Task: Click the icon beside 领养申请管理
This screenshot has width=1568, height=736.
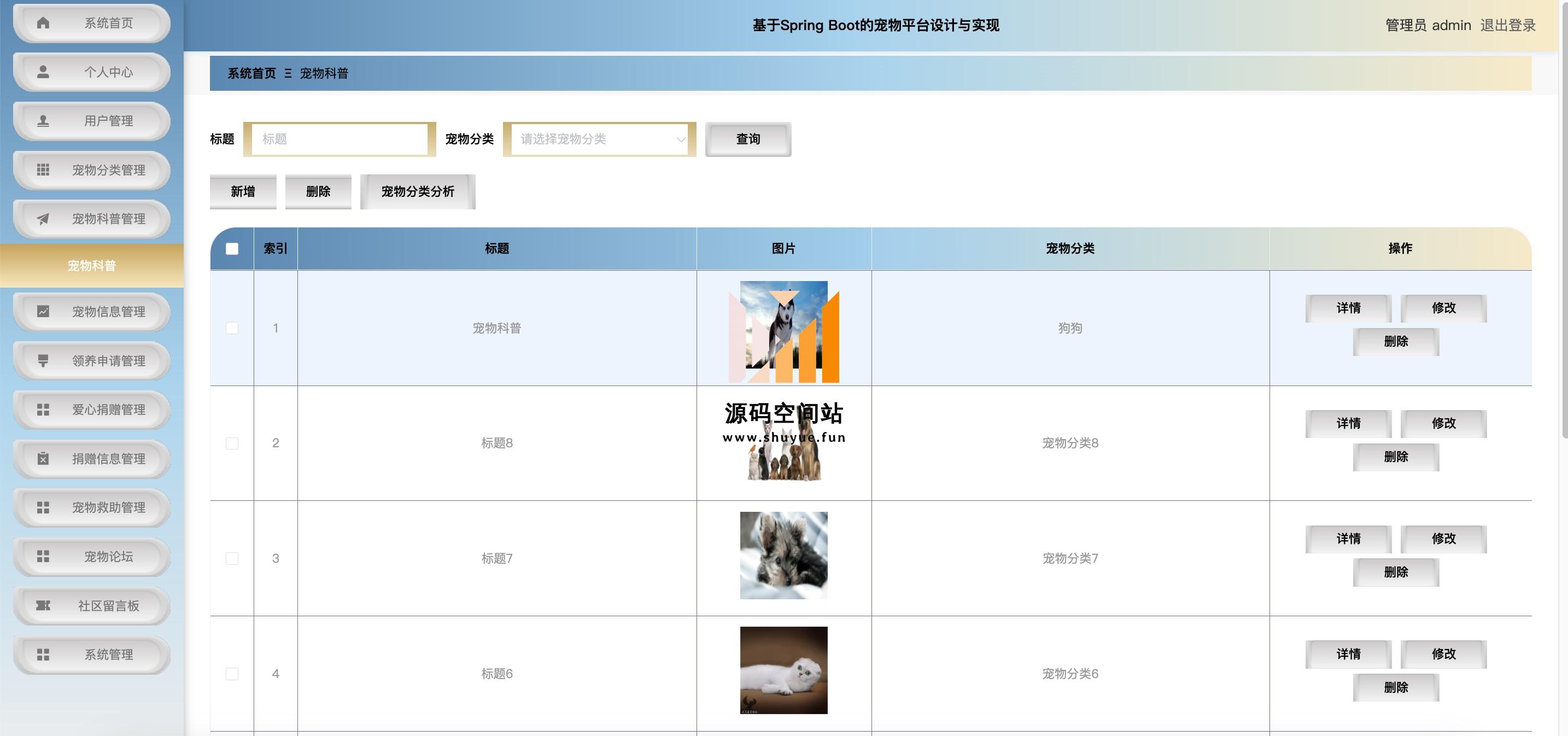Action: coord(43,360)
